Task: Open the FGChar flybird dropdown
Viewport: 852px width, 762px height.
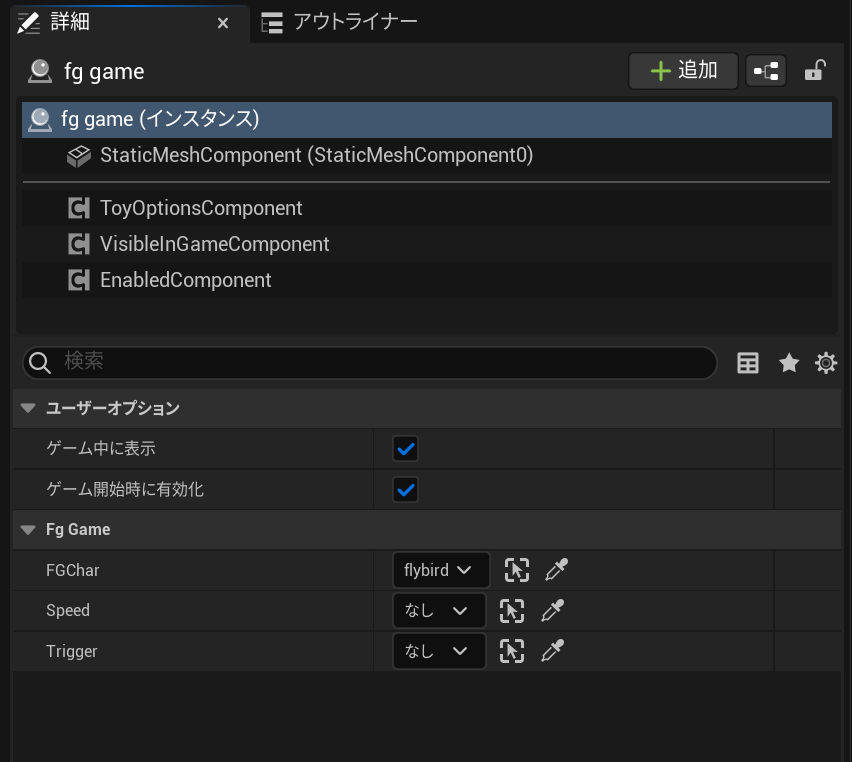Action: 441,570
